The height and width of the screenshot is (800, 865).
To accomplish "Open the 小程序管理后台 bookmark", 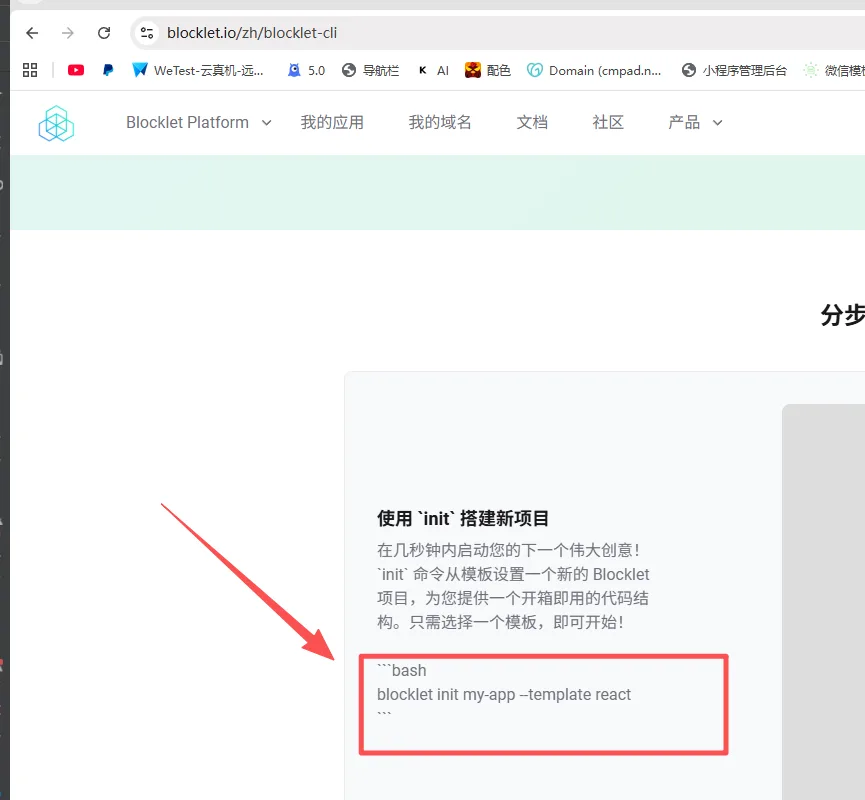I will (734, 70).
